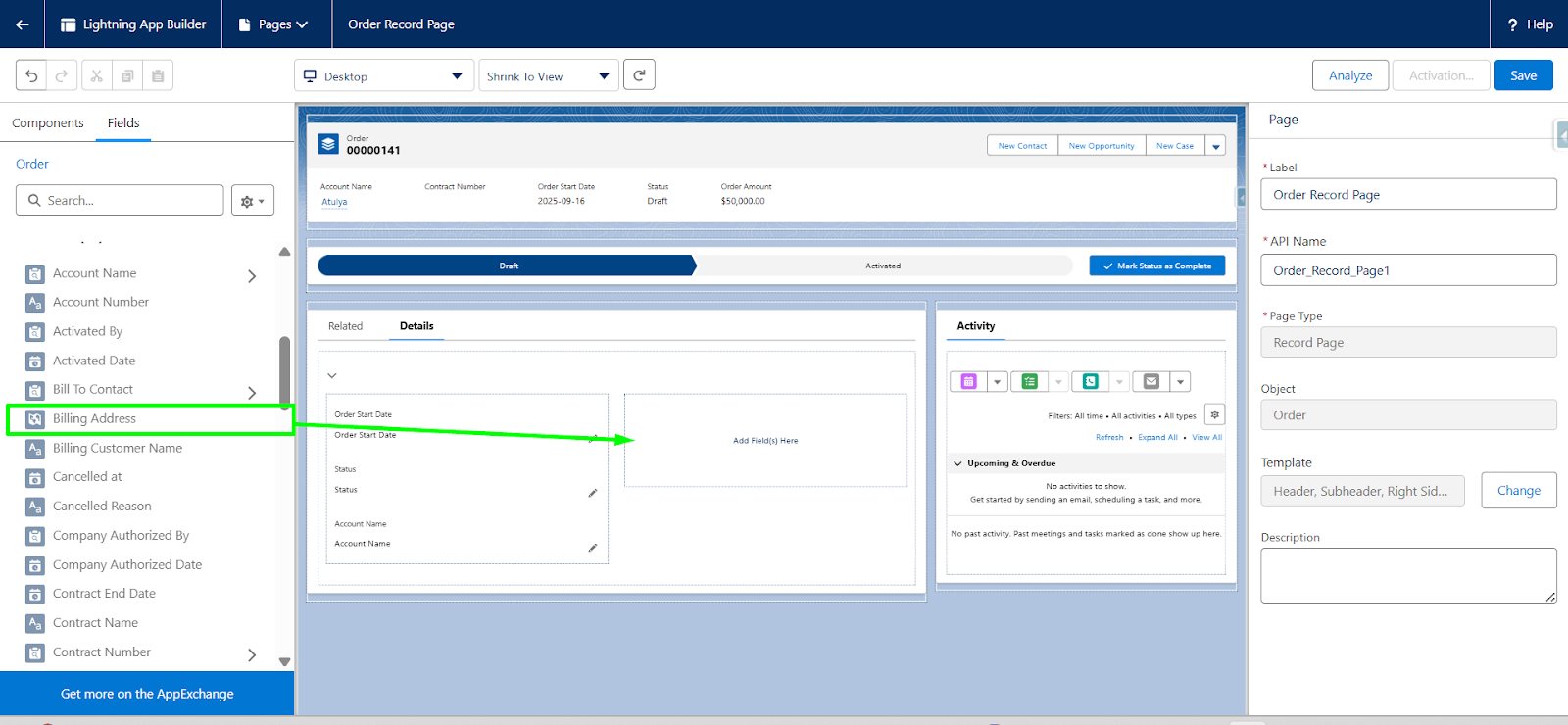1568x725 pixels.
Task: Click the copy icon in toolbar
Action: coord(127,75)
